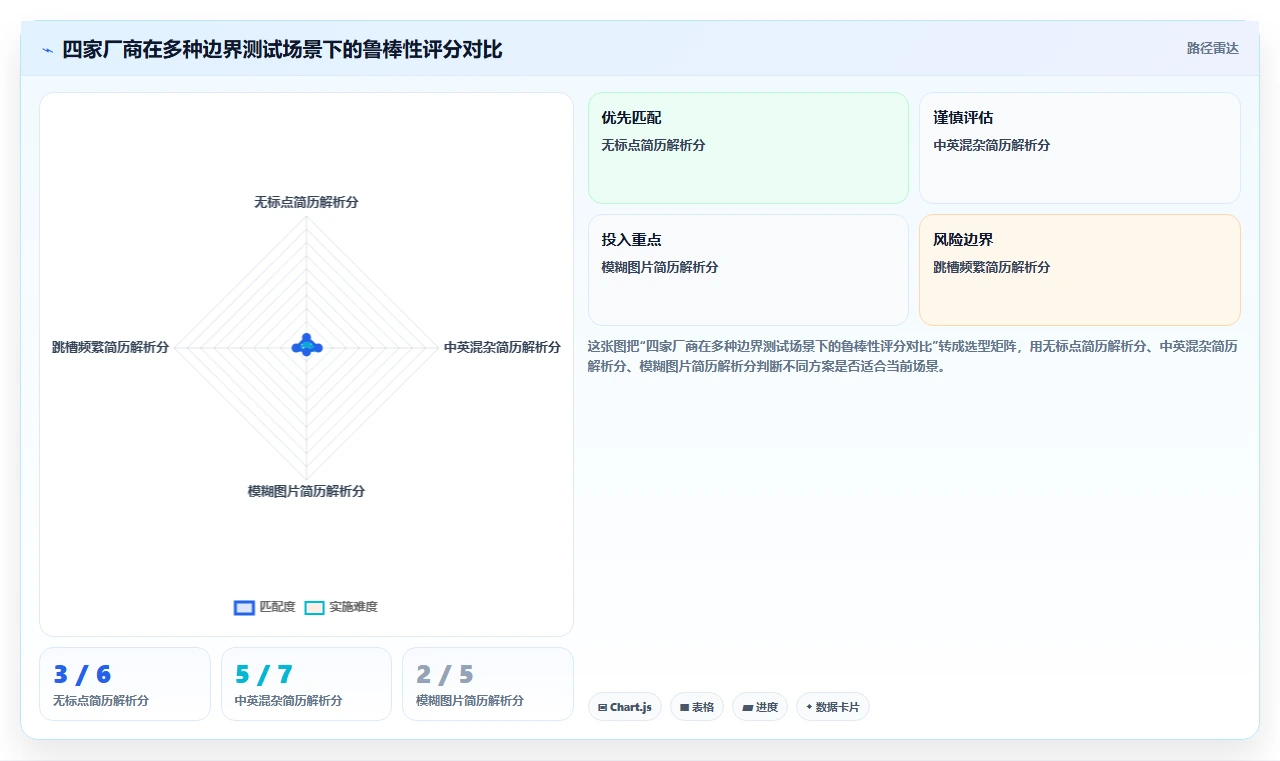Image resolution: width=1280 pixels, height=761 pixels.
Task: Click 中英混杂简历解析分 under the 5 / 7 stat
Action: point(288,701)
